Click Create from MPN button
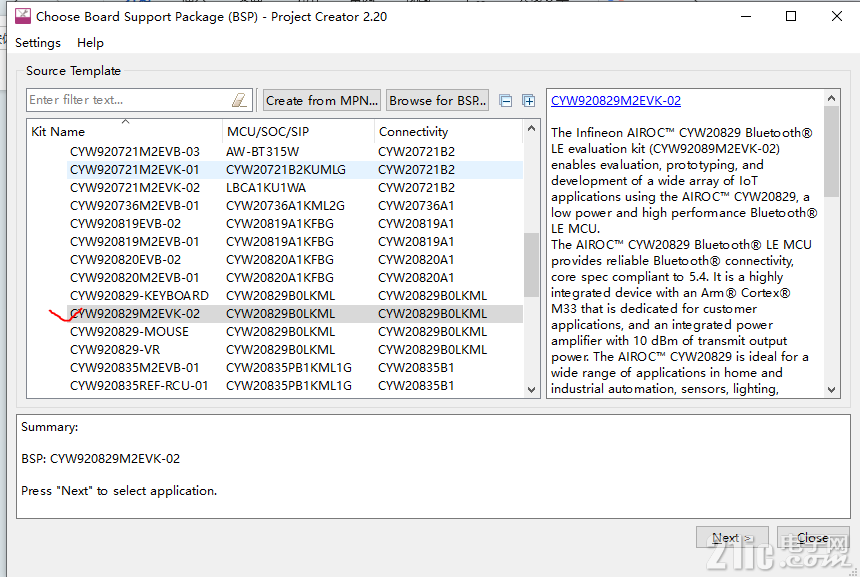 pos(322,100)
